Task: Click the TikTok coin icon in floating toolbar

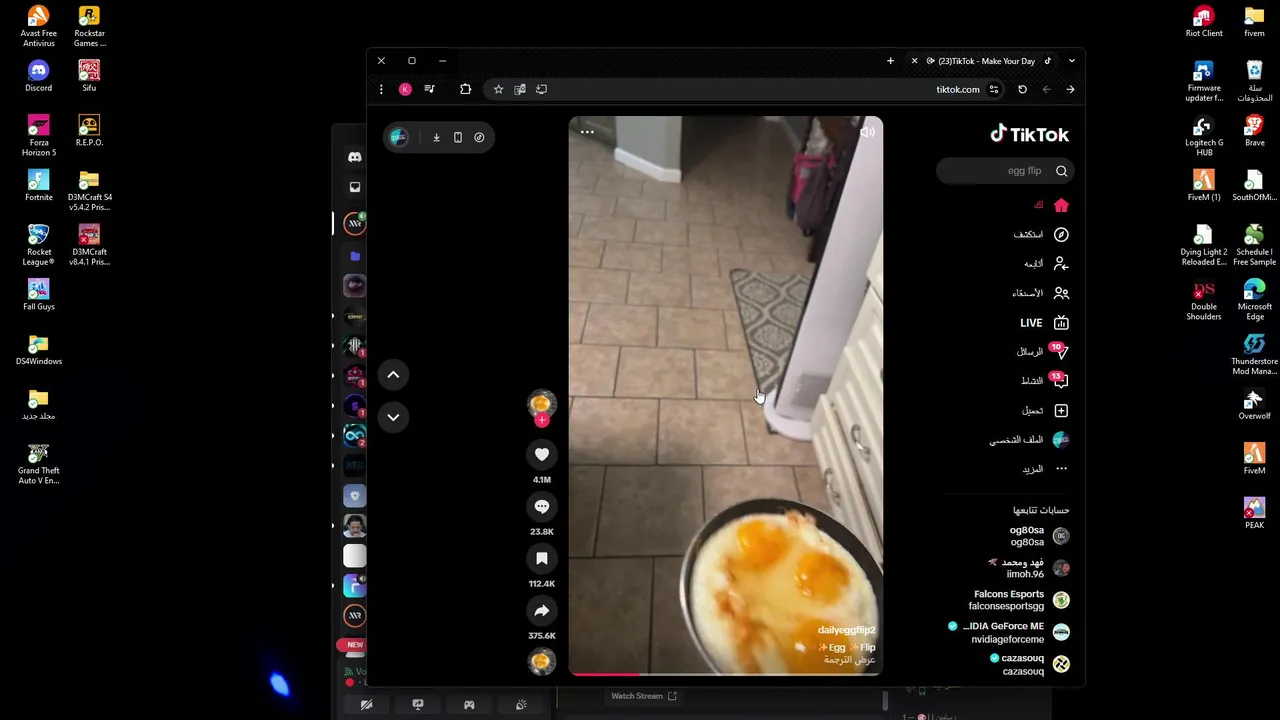Action: 479,137
